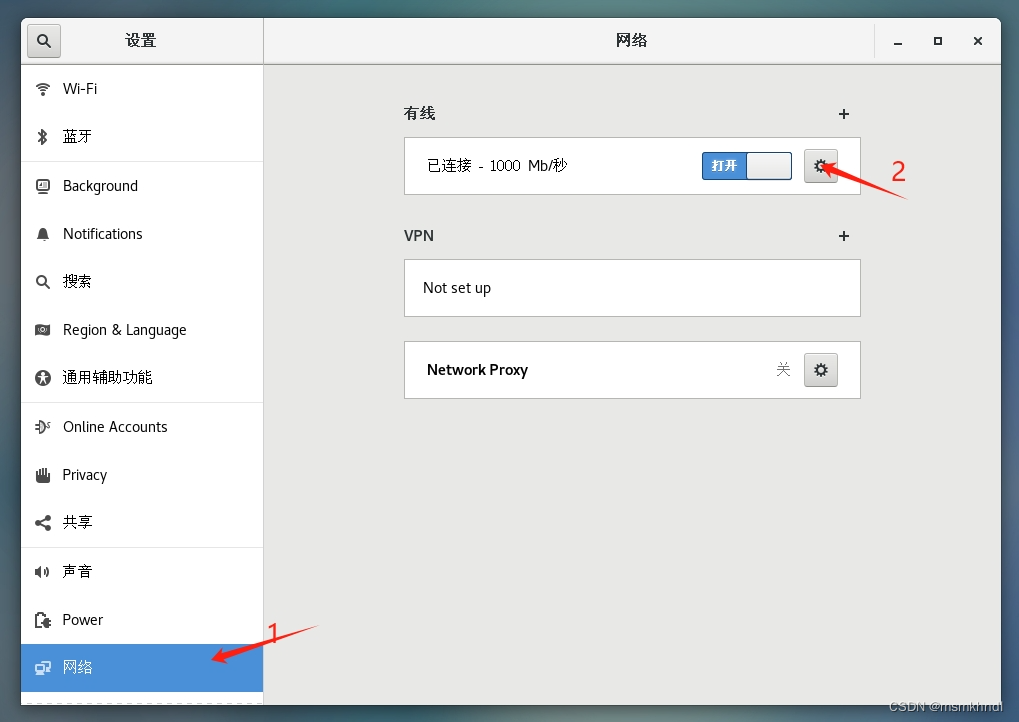Go to Region & Language panel
The image size is (1019, 722).
coord(142,330)
